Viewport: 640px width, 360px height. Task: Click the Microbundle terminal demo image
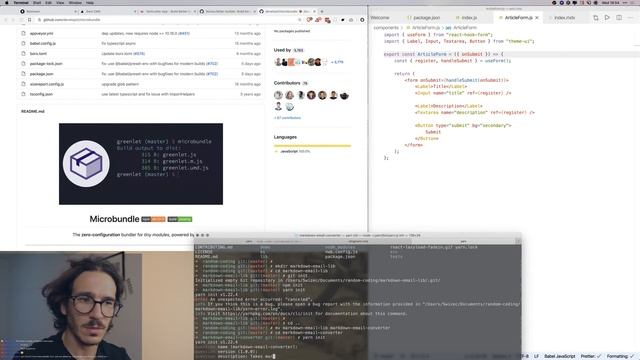pyautogui.click(x=141, y=164)
